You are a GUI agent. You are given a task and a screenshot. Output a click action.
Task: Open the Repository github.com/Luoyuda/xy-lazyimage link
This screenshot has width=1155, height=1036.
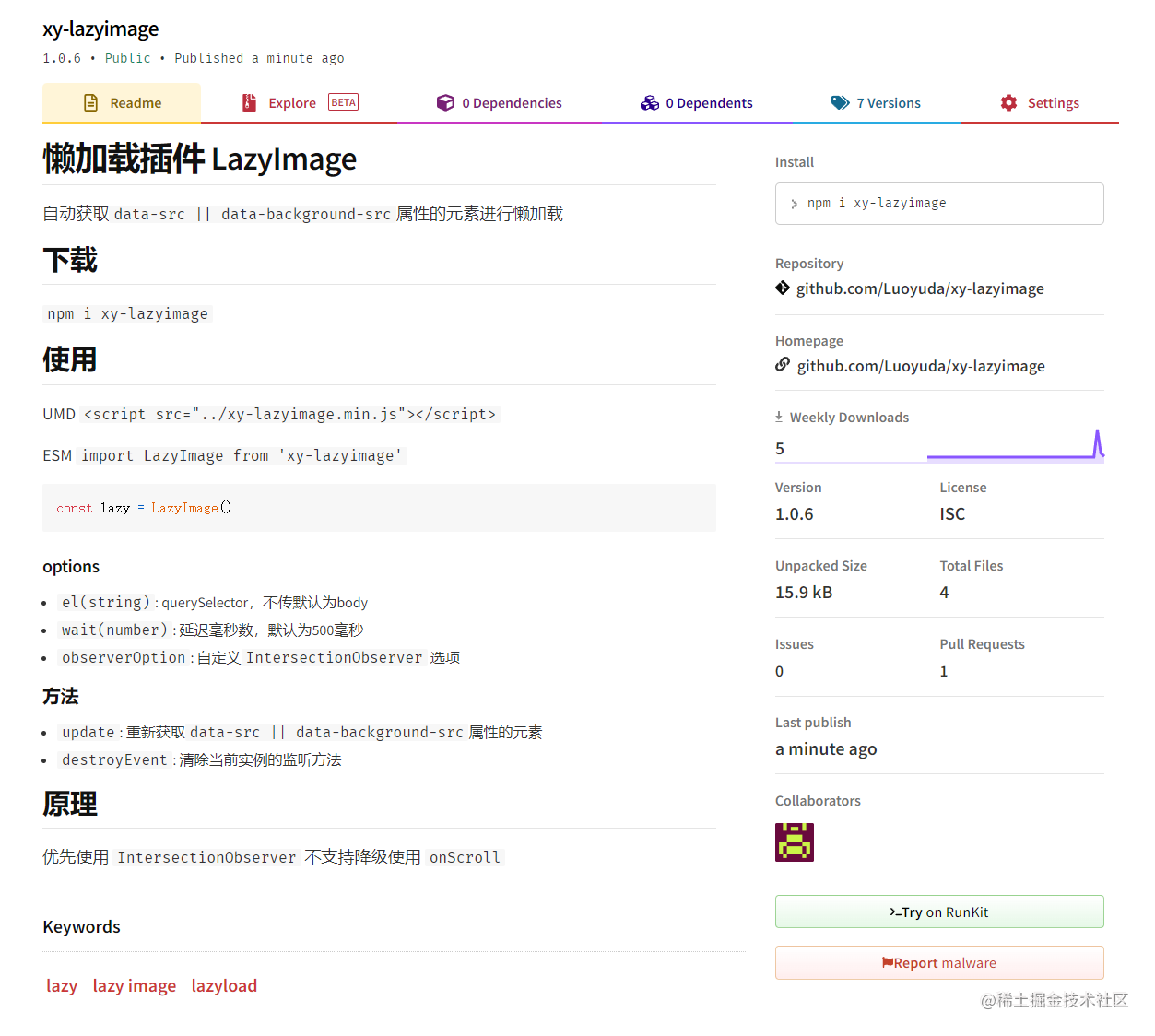pos(920,288)
